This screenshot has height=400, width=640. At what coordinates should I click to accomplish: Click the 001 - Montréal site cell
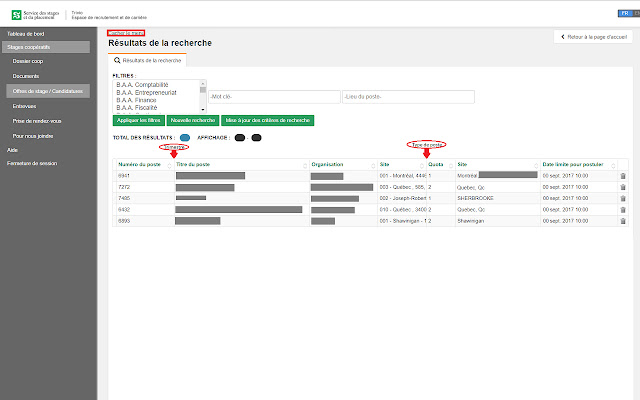(x=402, y=176)
